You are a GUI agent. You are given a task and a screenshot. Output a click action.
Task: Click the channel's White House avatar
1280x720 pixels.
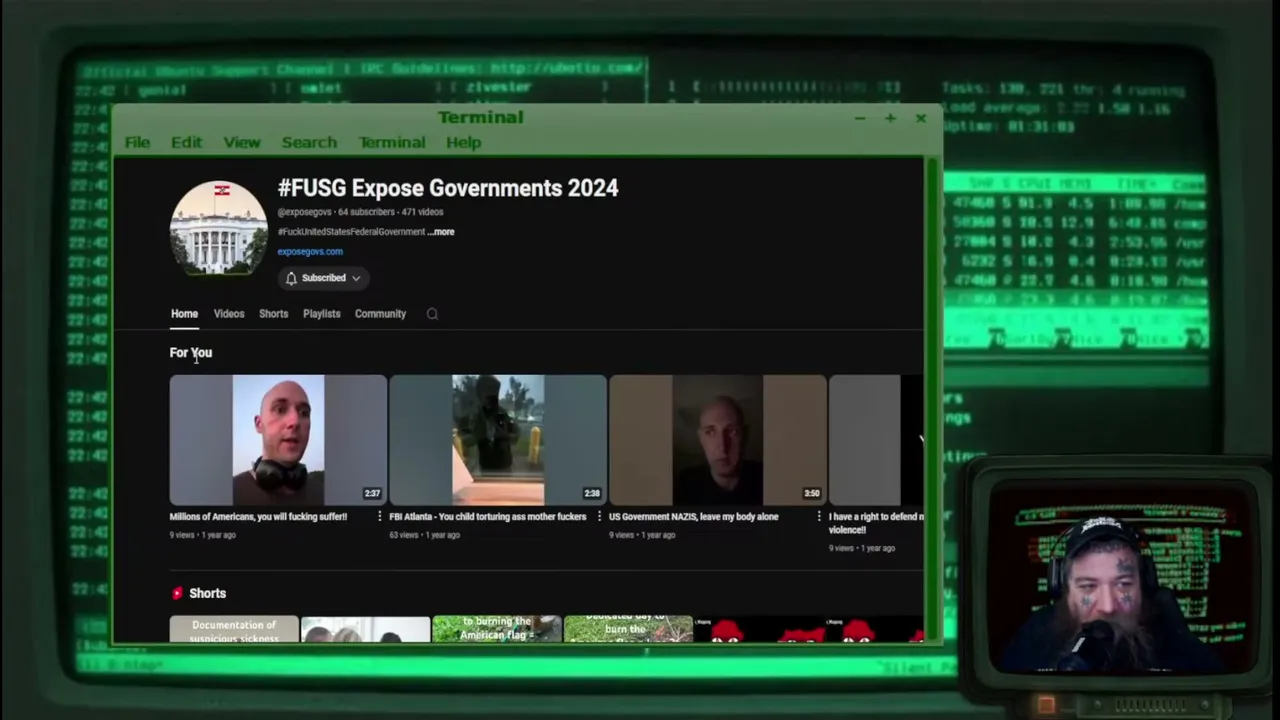click(x=218, y=229)
